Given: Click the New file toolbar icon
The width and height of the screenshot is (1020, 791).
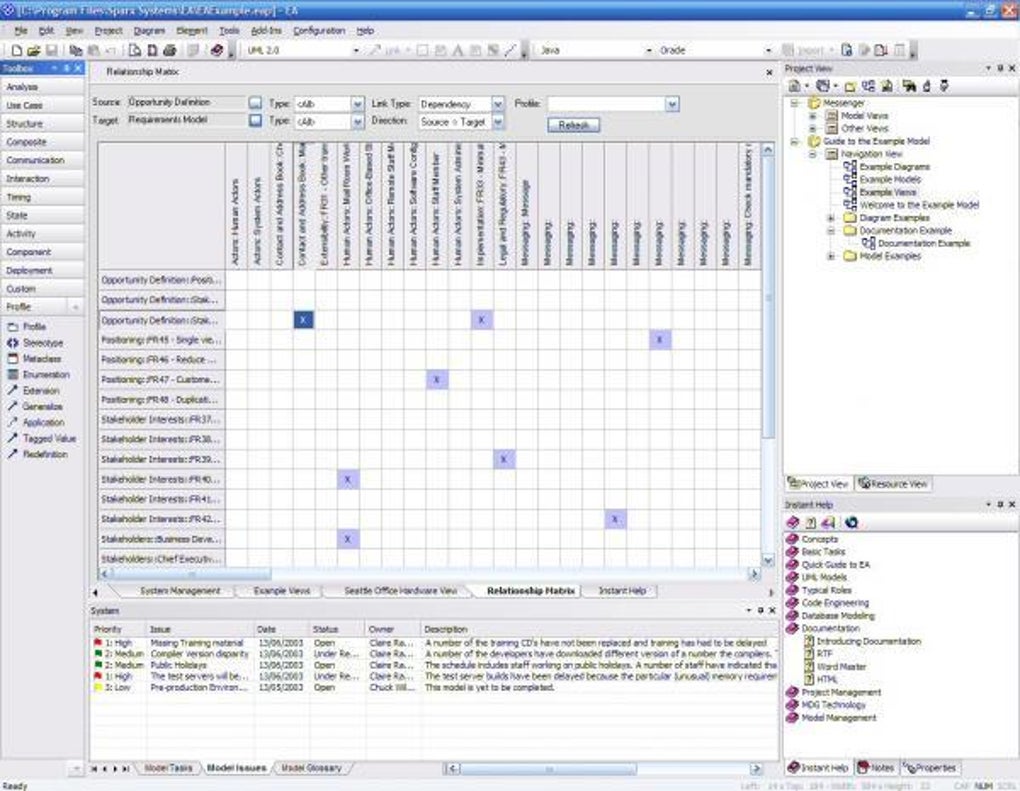Looking at the screenshot, I should coord(17,50).
